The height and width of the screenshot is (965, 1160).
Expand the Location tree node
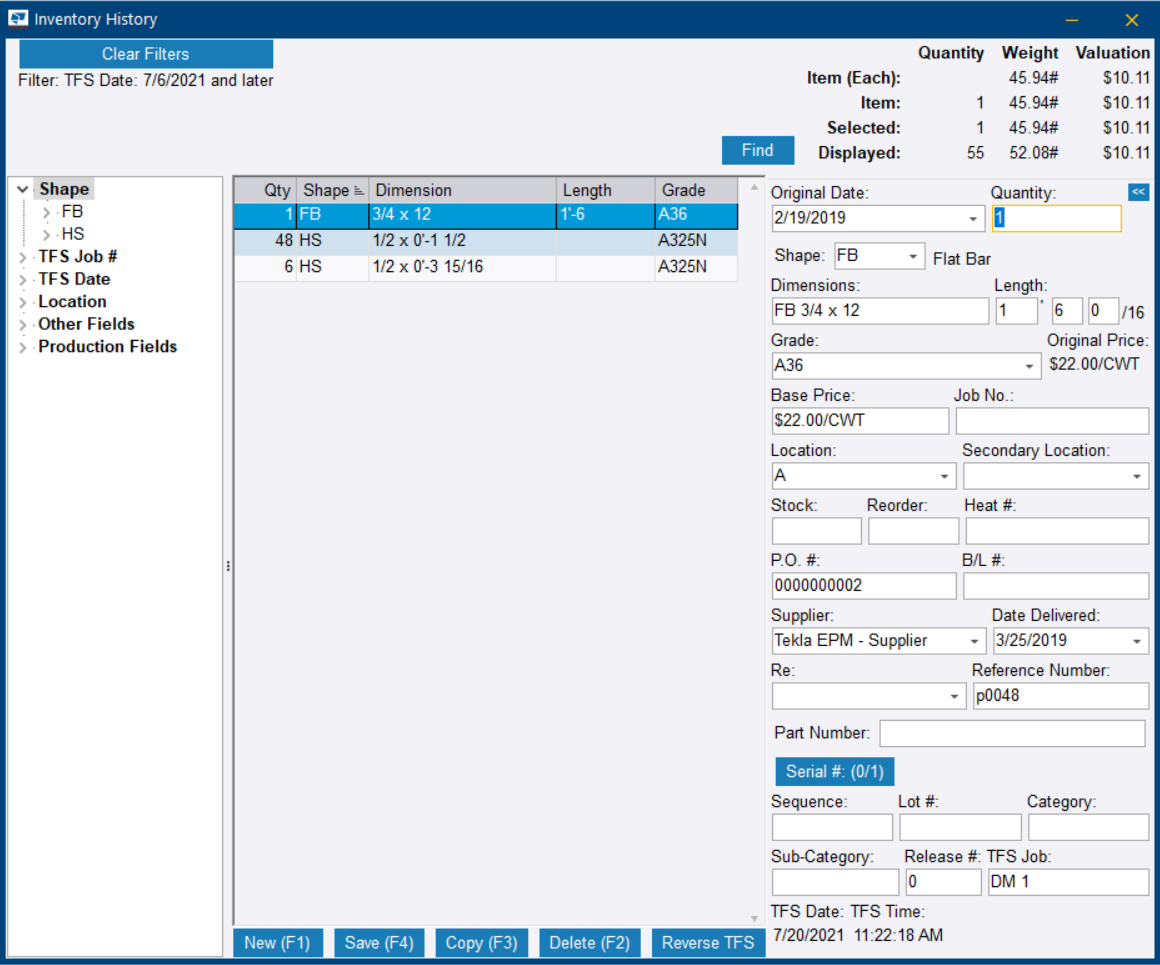point(23,302)
